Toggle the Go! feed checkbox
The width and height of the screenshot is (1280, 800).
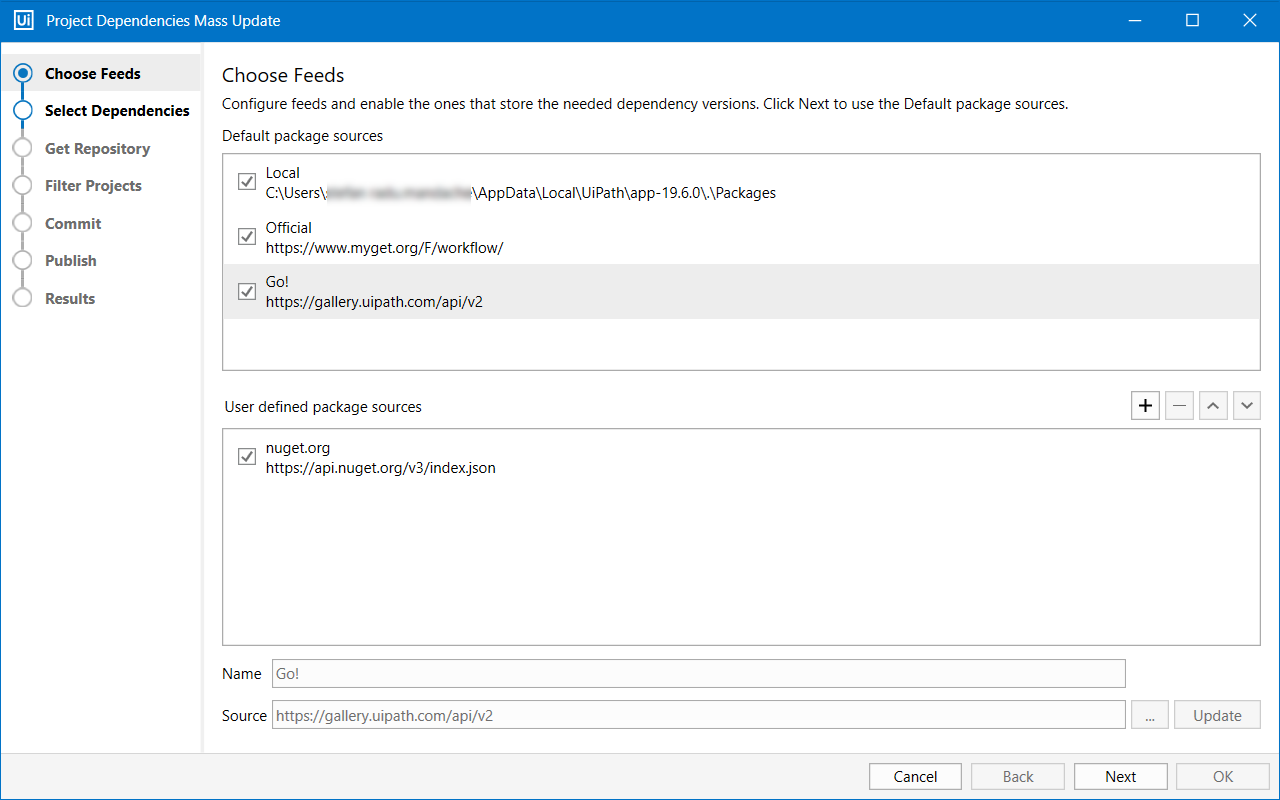247,291
